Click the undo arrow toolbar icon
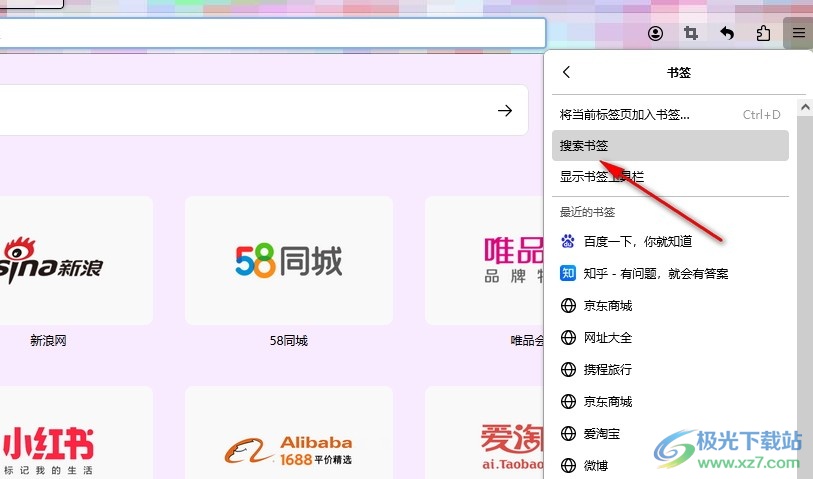 727,34
